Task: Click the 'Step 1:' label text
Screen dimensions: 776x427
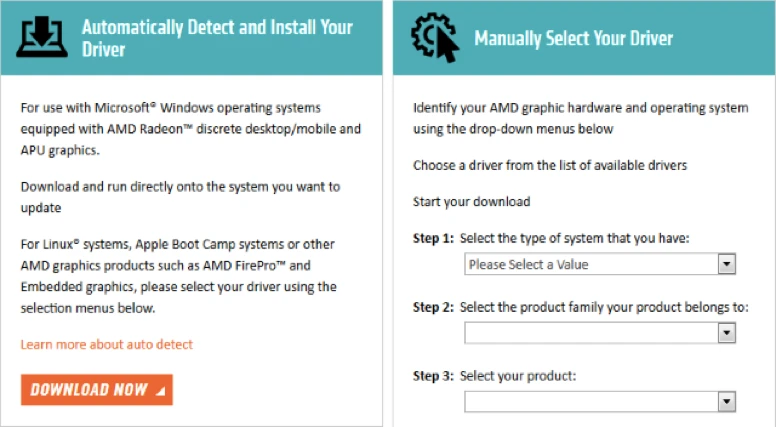Action: click(x=433, y=238)
